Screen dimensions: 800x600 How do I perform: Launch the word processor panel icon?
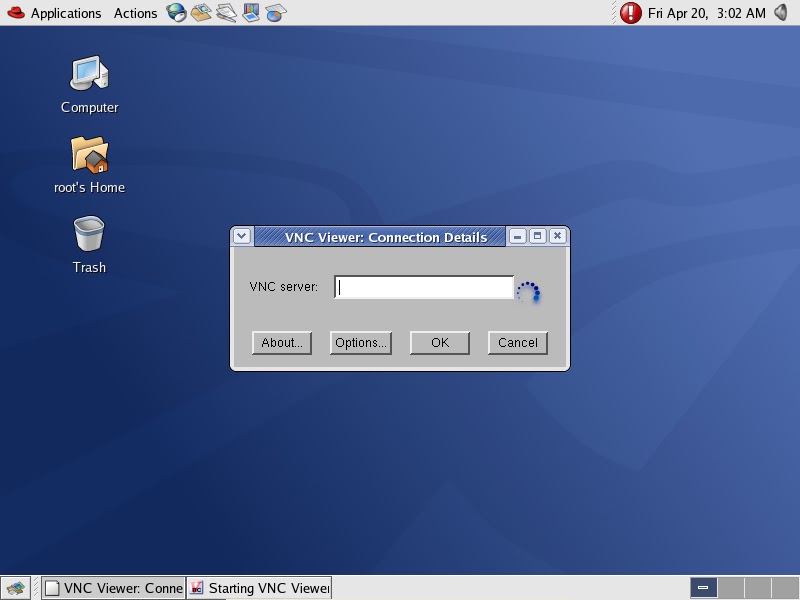click(226, 12)
